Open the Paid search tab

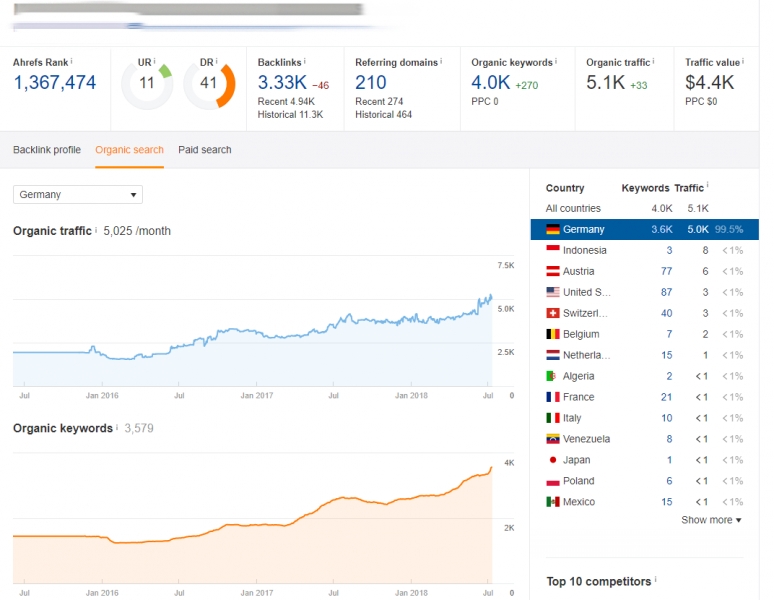[x=205, y=150]
